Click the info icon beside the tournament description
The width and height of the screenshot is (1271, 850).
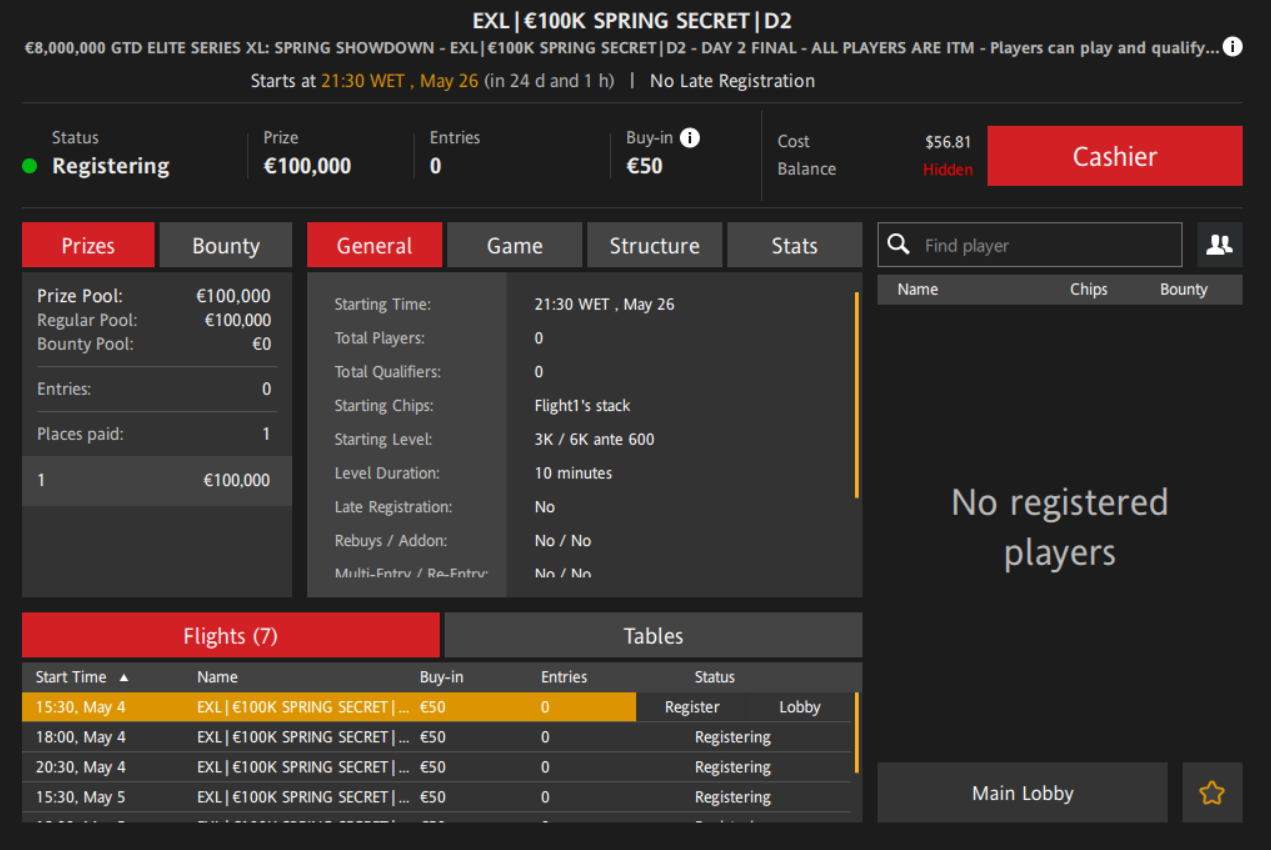click(x=1233, y=47)
